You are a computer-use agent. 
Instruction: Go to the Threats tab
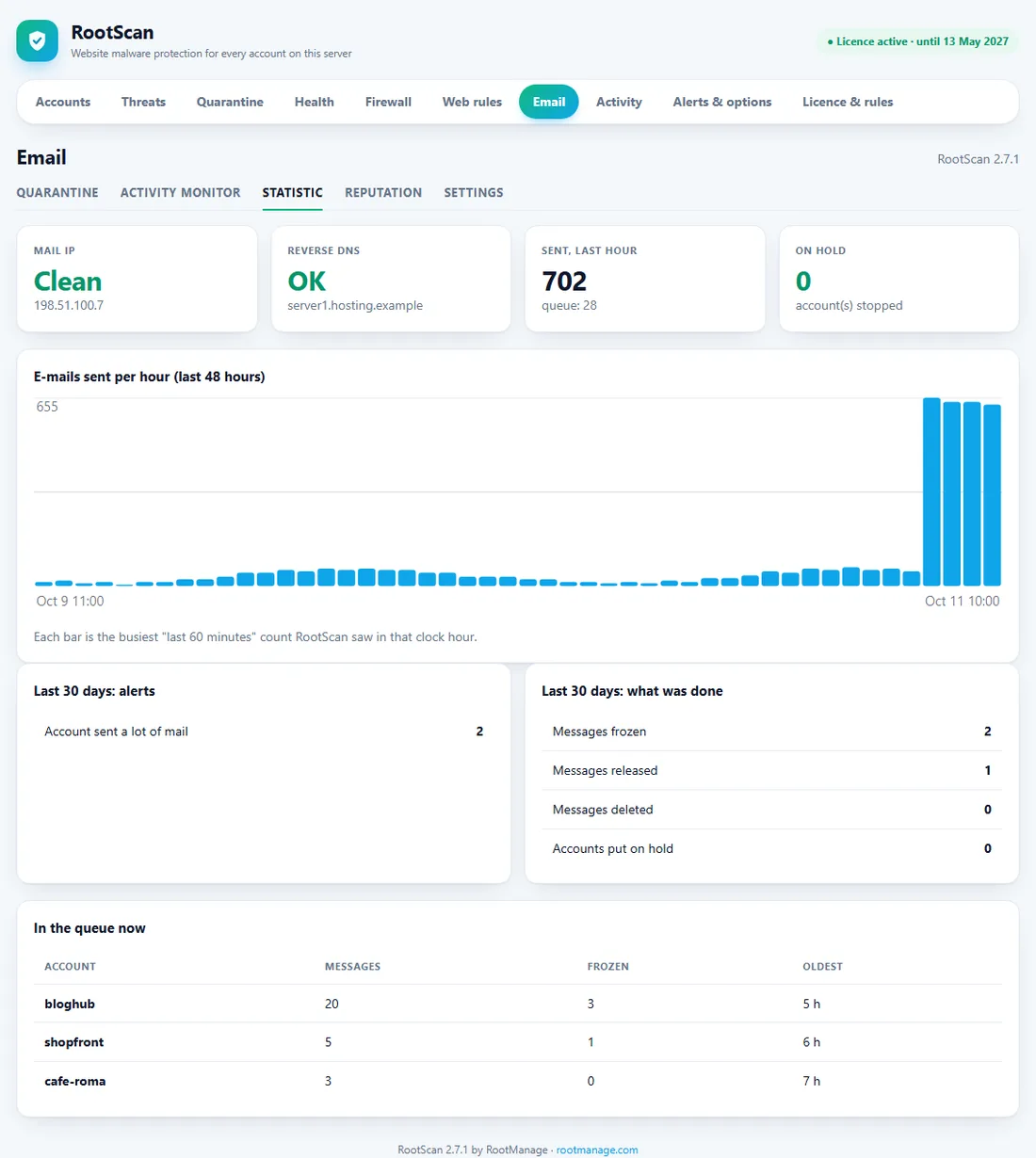tap(143, 102)
